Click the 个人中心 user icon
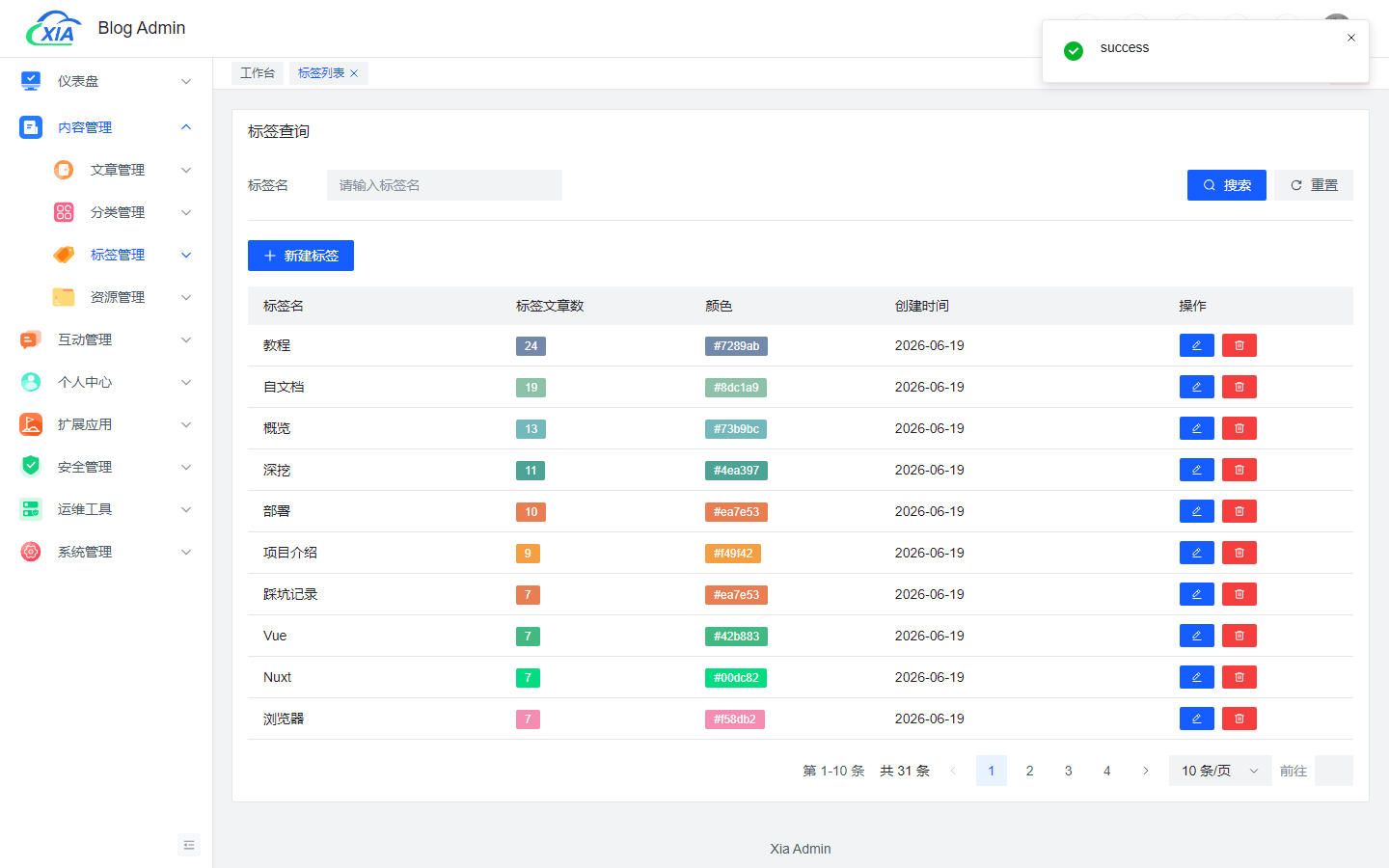This screenshot has height=868, width=1389. pyautogui.click(x=31, y=382)
